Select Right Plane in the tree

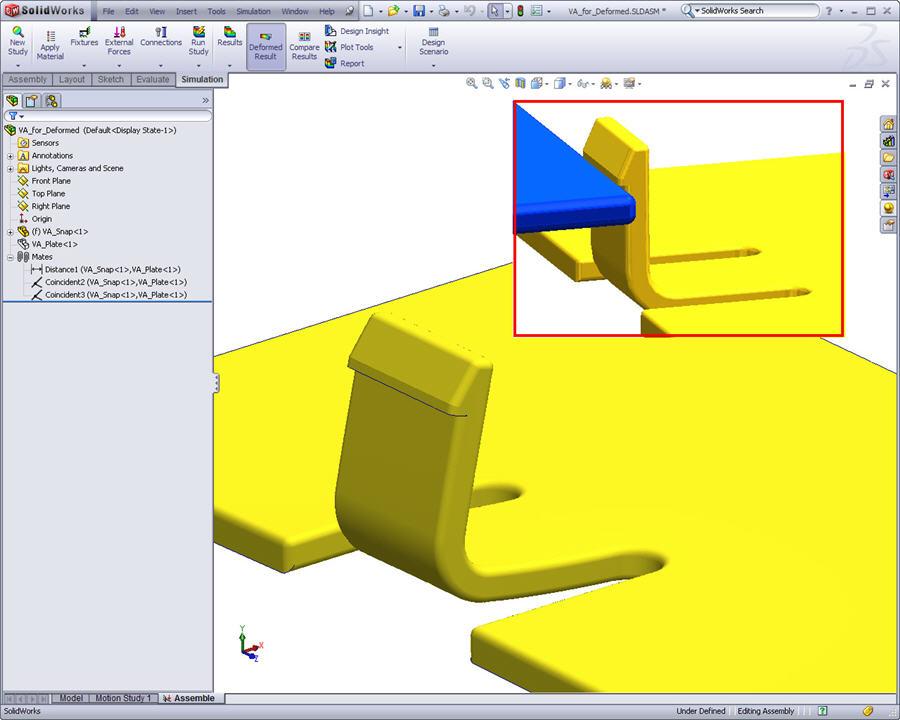click(x=44, y=206)
